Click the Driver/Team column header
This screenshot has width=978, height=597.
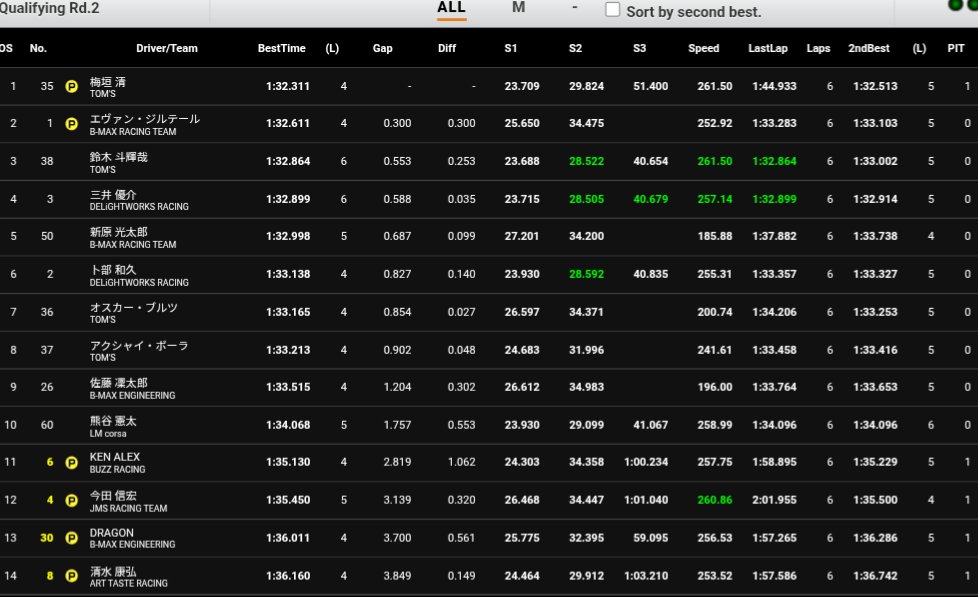pos(167,48)
